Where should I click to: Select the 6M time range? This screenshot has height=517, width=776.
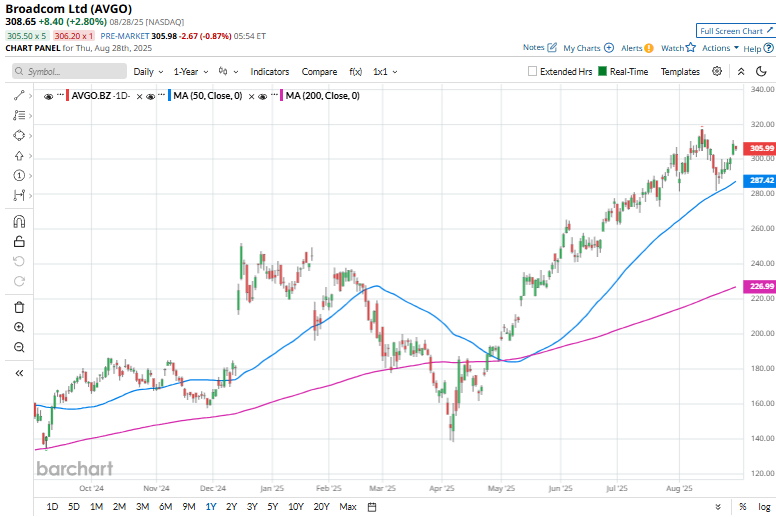[165, 507]
